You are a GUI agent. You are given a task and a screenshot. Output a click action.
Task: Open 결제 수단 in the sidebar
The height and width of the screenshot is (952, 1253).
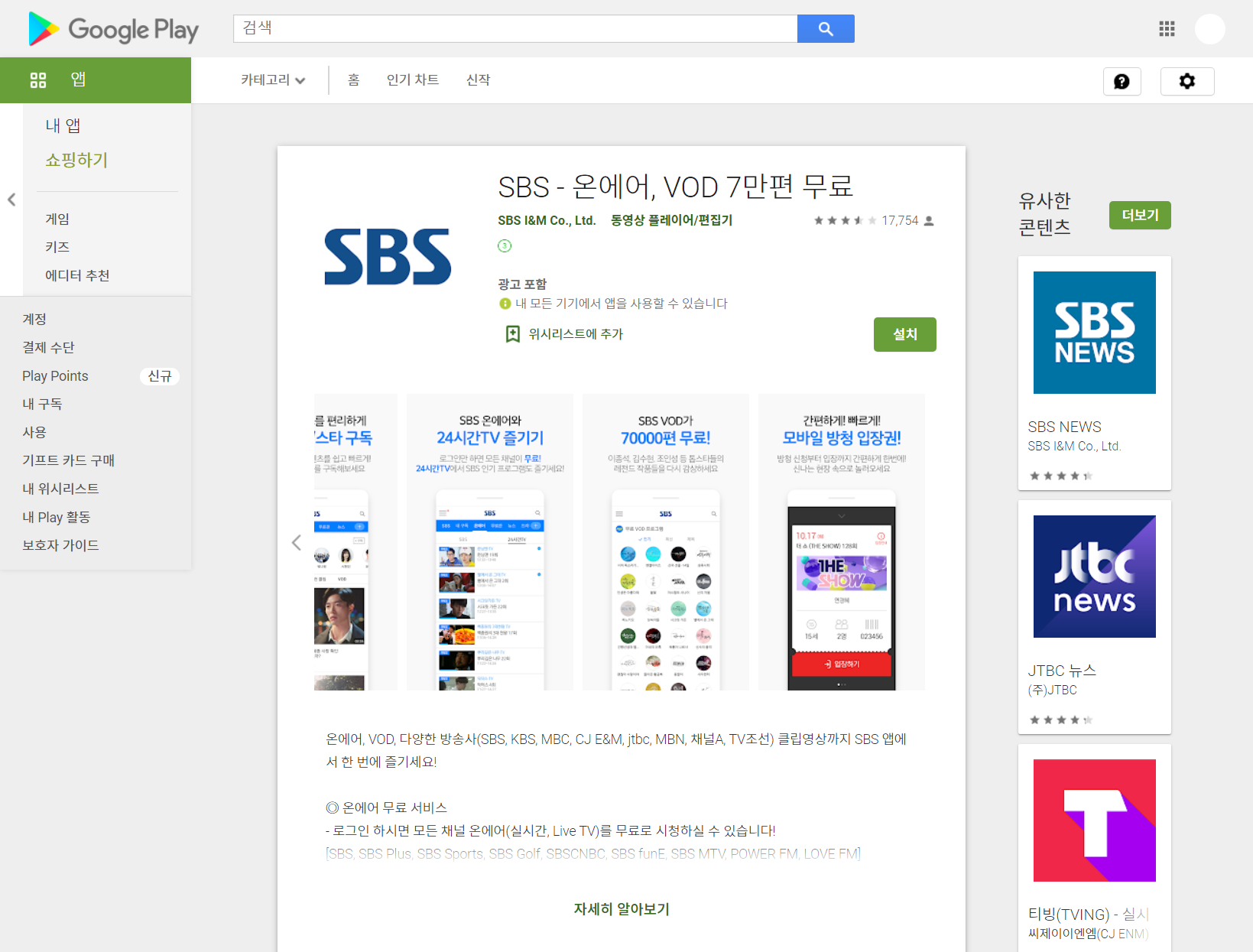(x=48, y=347)
